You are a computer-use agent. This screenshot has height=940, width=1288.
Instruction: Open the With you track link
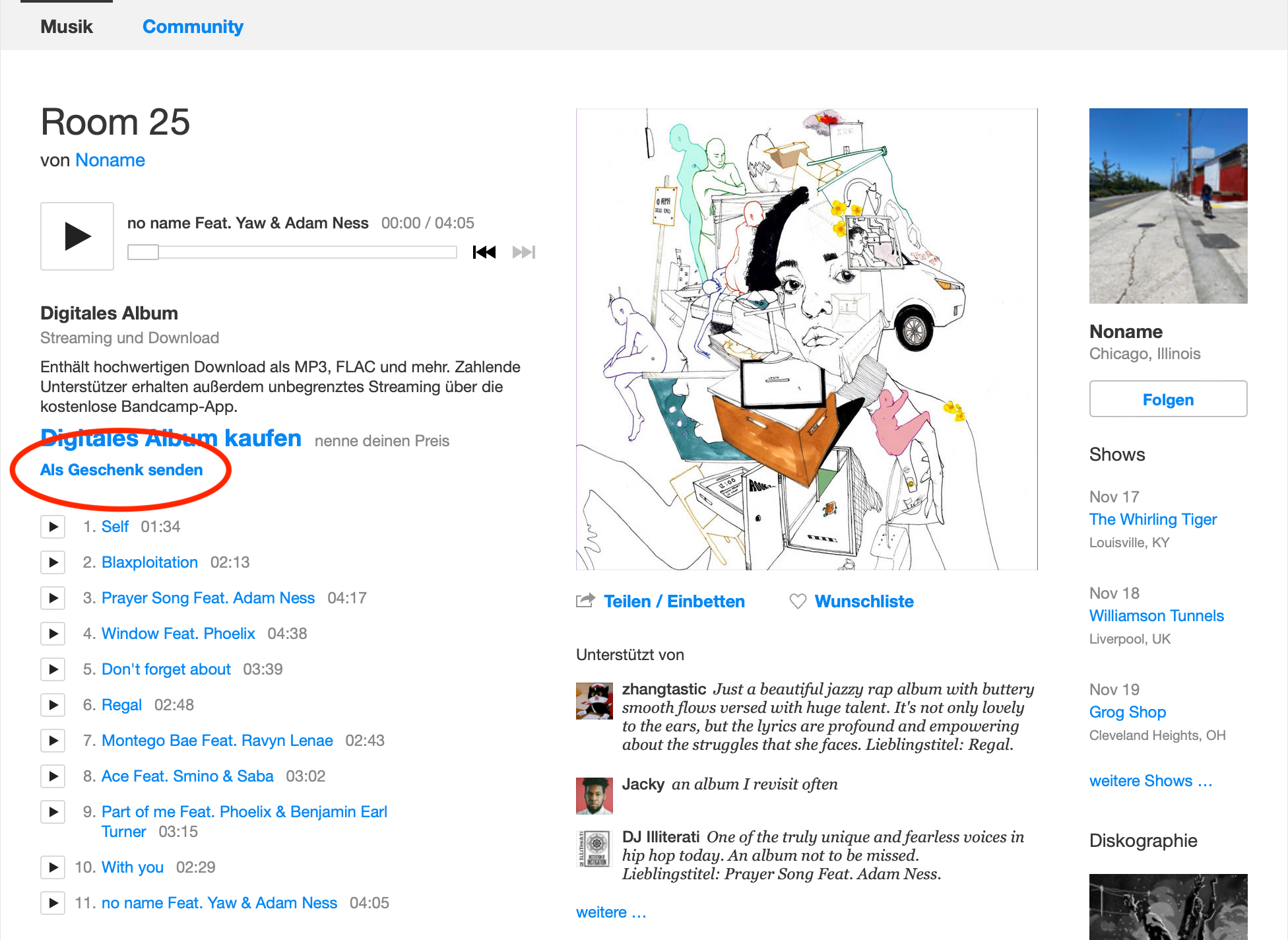coord(133,867)
